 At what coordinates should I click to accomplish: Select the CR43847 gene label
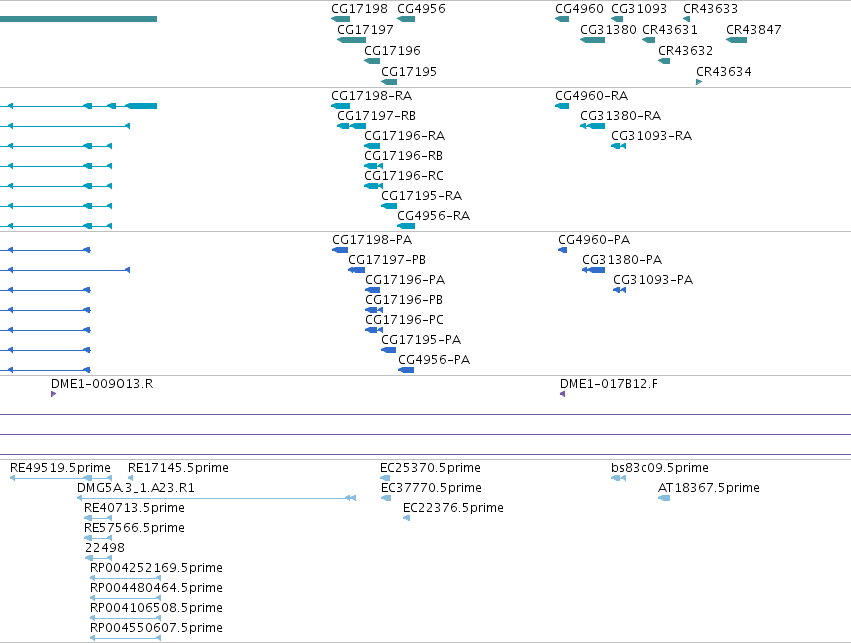754,30
